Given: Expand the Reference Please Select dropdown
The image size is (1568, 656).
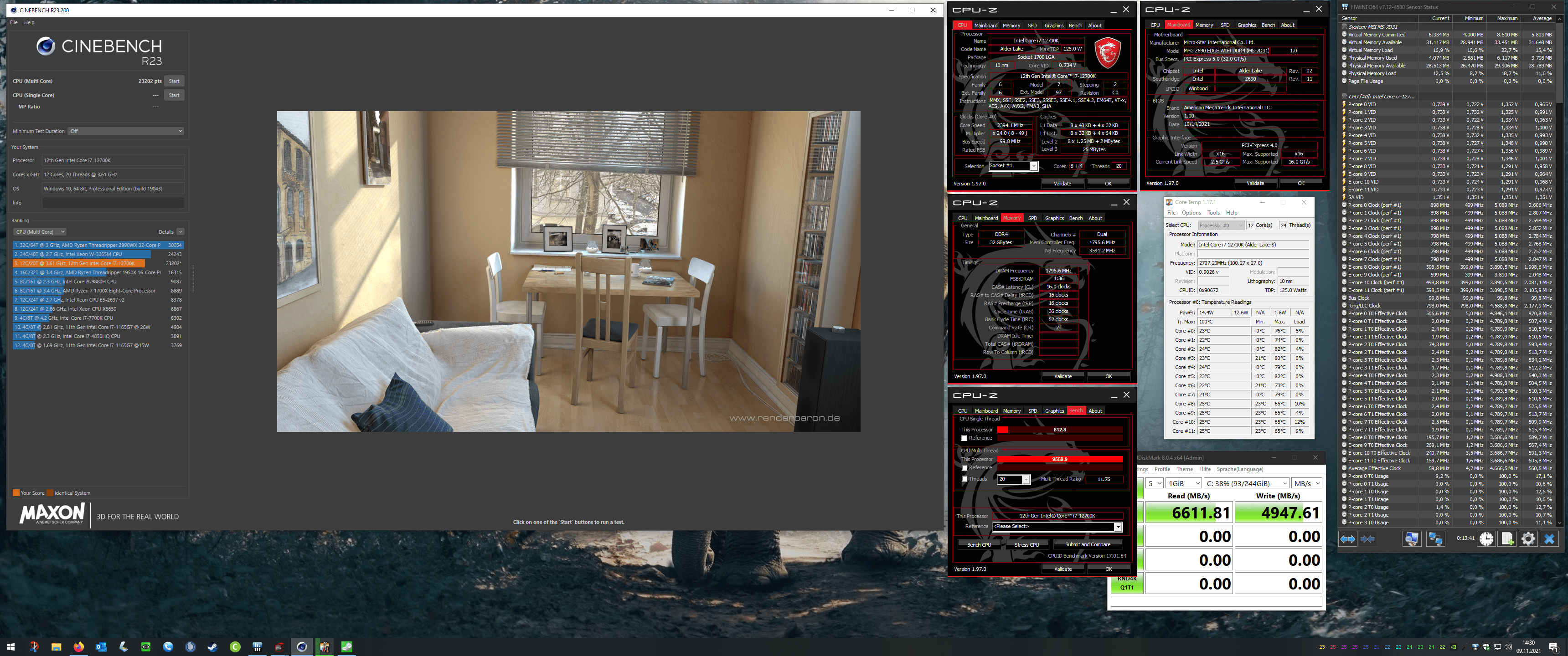Looking at the screenshot, I should [x=1118, y=526].
